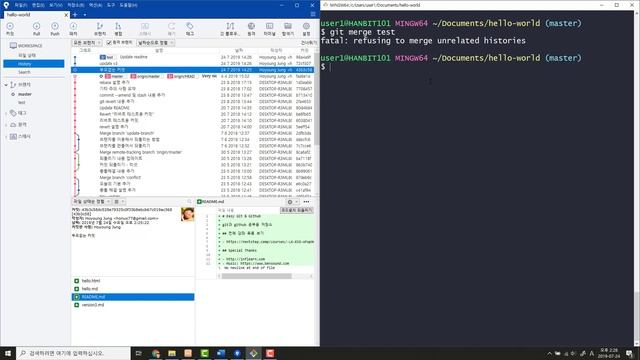Image resolution: width=640 pixels, height=360 pixels.
Task: Open the Repository menu in SourceTree
Action: point(76,5)
